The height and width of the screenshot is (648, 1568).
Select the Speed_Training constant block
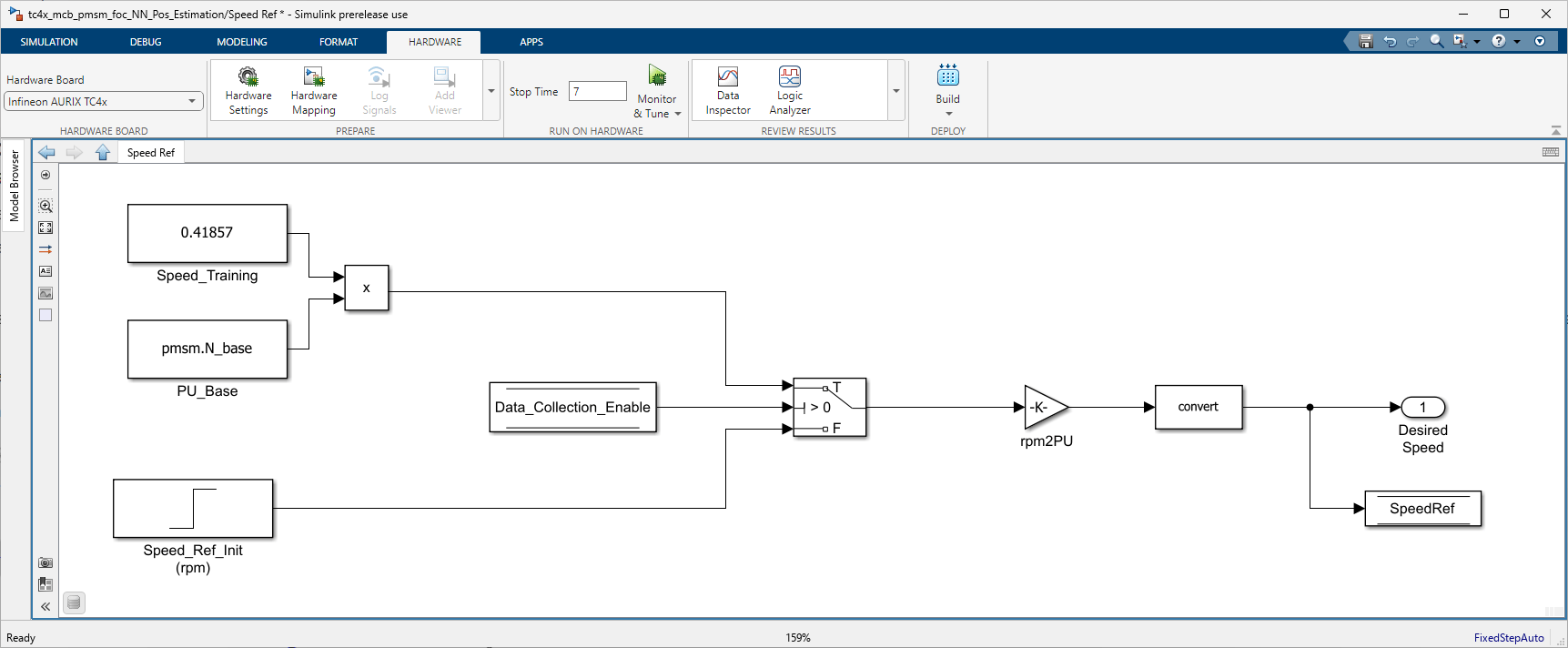pos(207,233)
